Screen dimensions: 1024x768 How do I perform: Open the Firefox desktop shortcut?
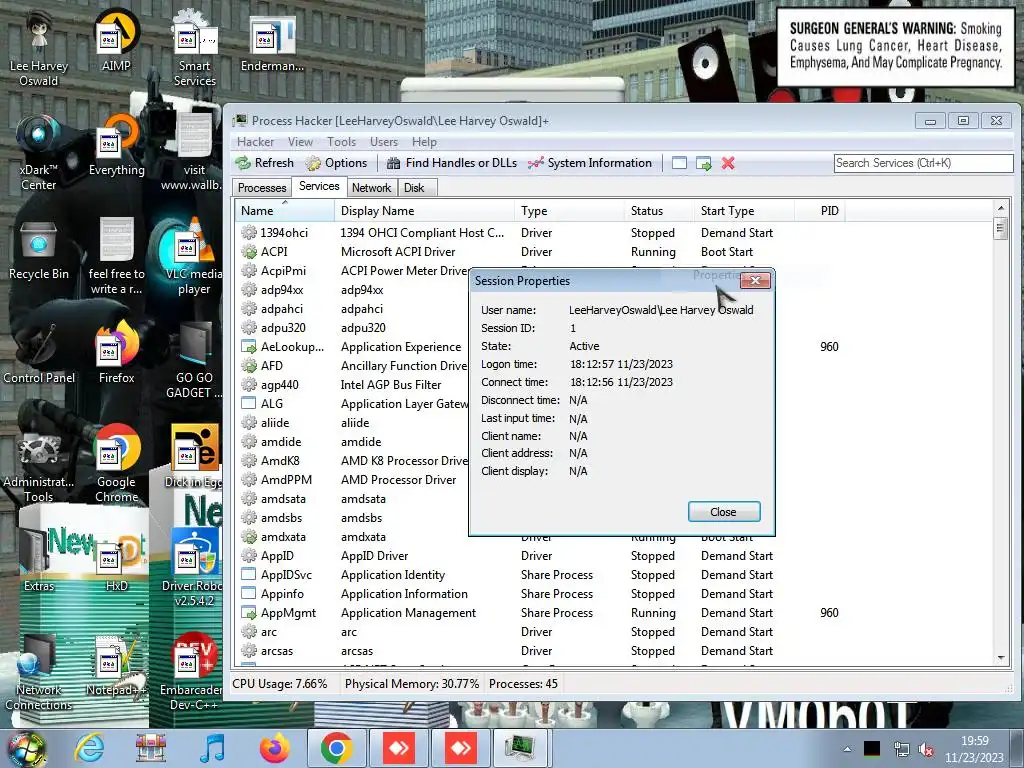click(x=116, y=353)
